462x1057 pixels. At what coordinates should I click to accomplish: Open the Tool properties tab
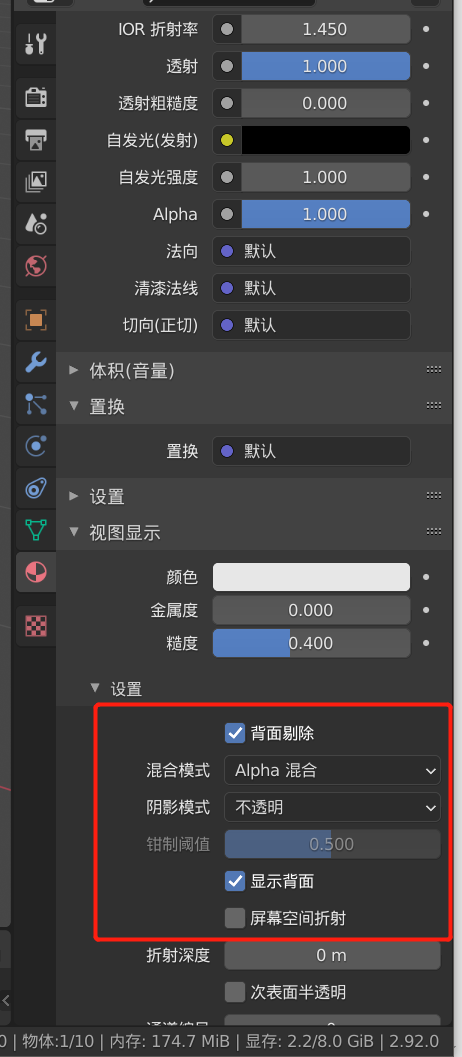tap(35, 44)
